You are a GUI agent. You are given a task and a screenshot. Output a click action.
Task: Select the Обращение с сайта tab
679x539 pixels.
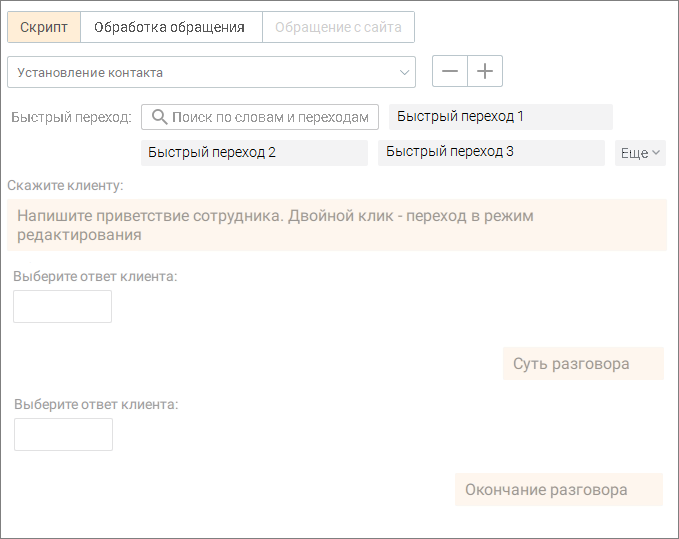[x=338, y=27]
